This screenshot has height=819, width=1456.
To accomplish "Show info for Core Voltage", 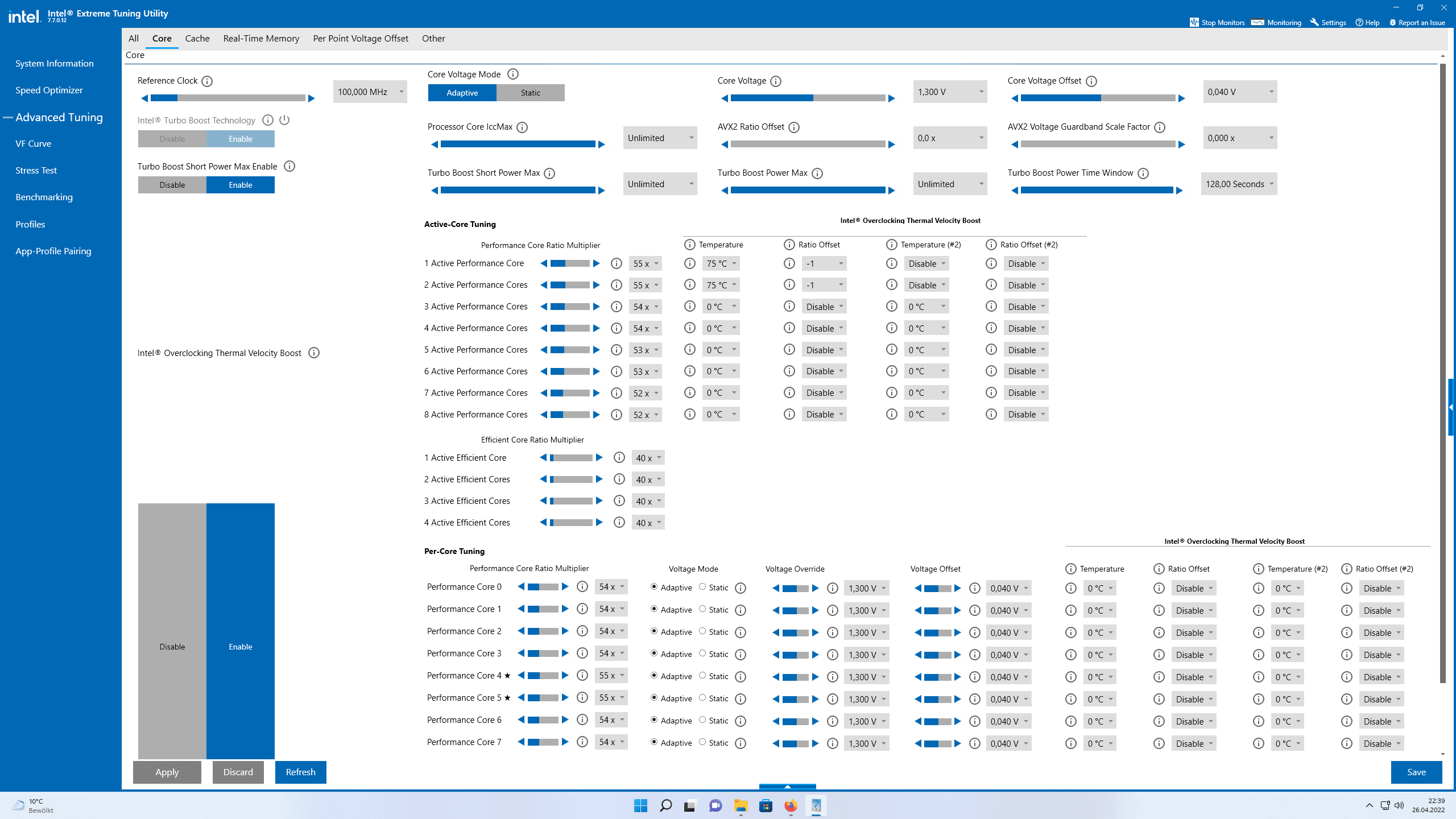I will point(776,81).
